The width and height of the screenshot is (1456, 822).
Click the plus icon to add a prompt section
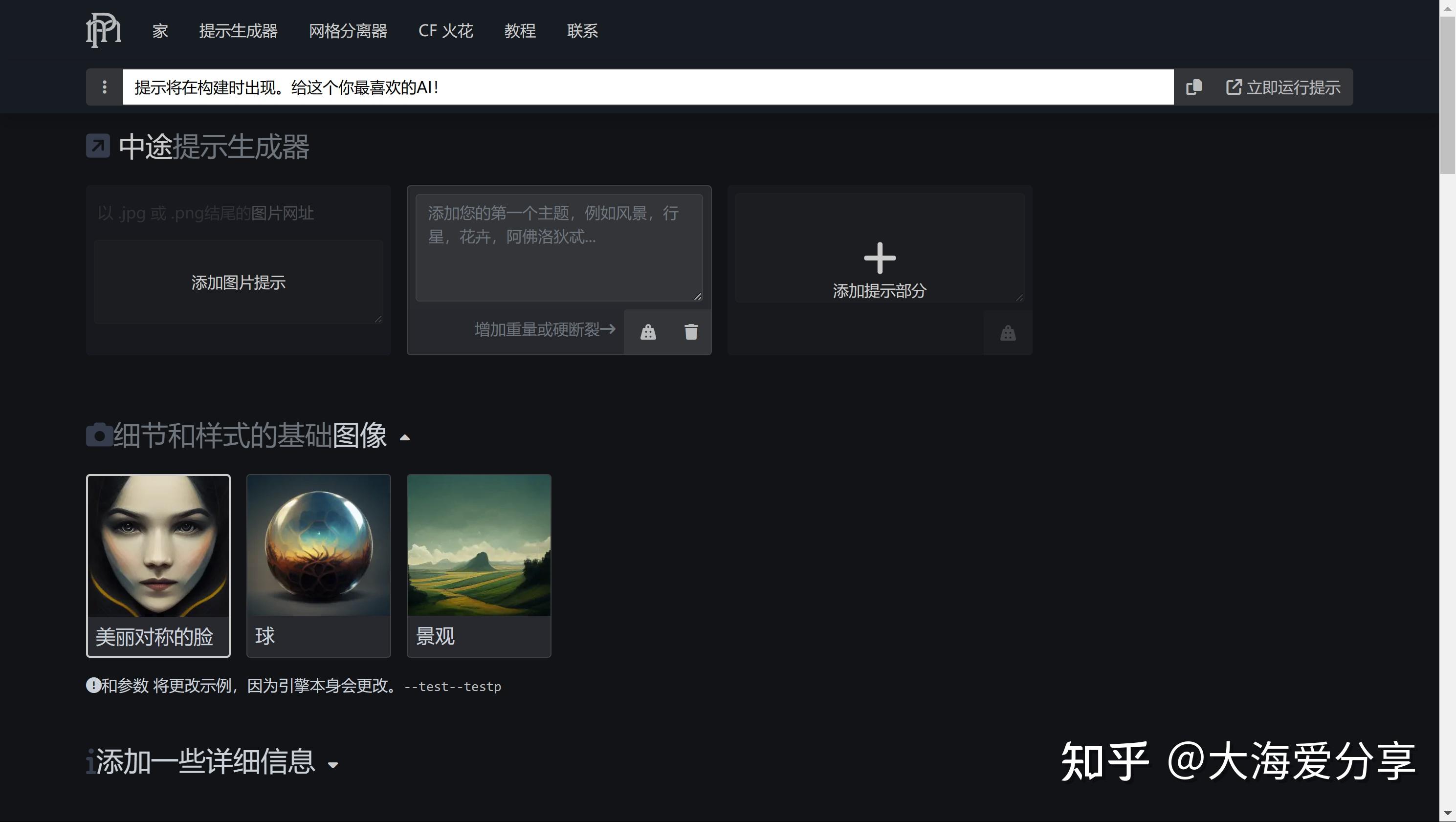point(879,258)
